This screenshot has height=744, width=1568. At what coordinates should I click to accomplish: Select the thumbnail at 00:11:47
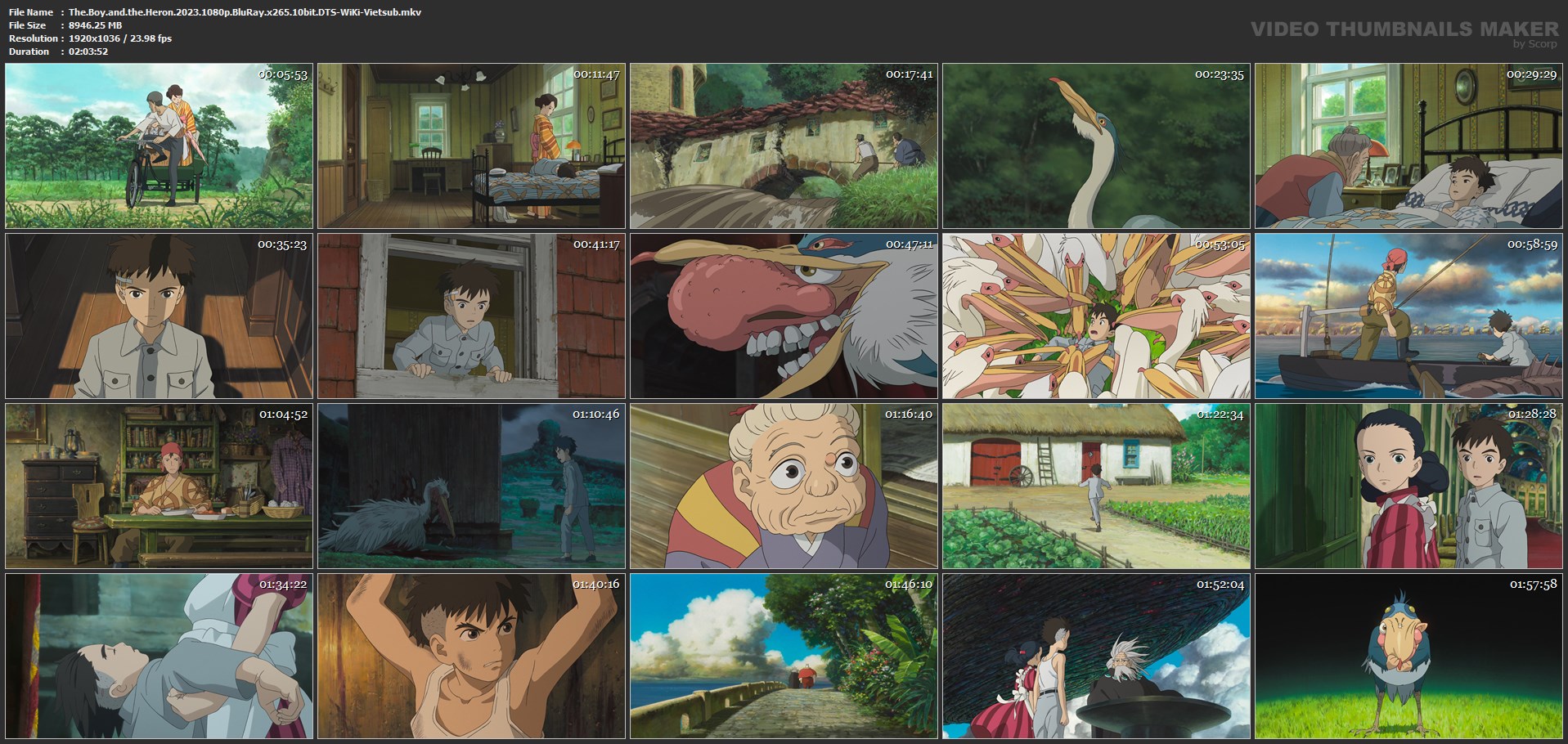tap(471, 146)
